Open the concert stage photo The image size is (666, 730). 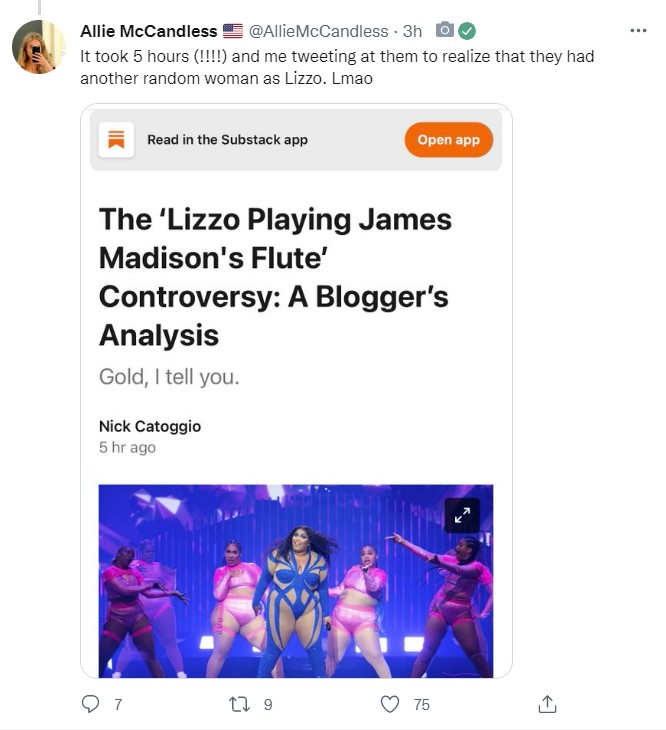[x=296, y=581]
